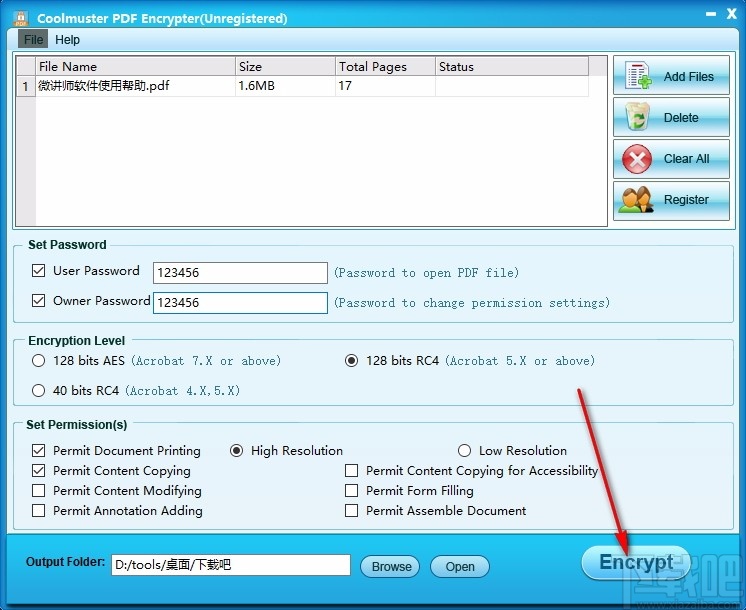This screenshot has height=610, width=746.
Task: Click the Delete button label
Action: click(681, 118)
